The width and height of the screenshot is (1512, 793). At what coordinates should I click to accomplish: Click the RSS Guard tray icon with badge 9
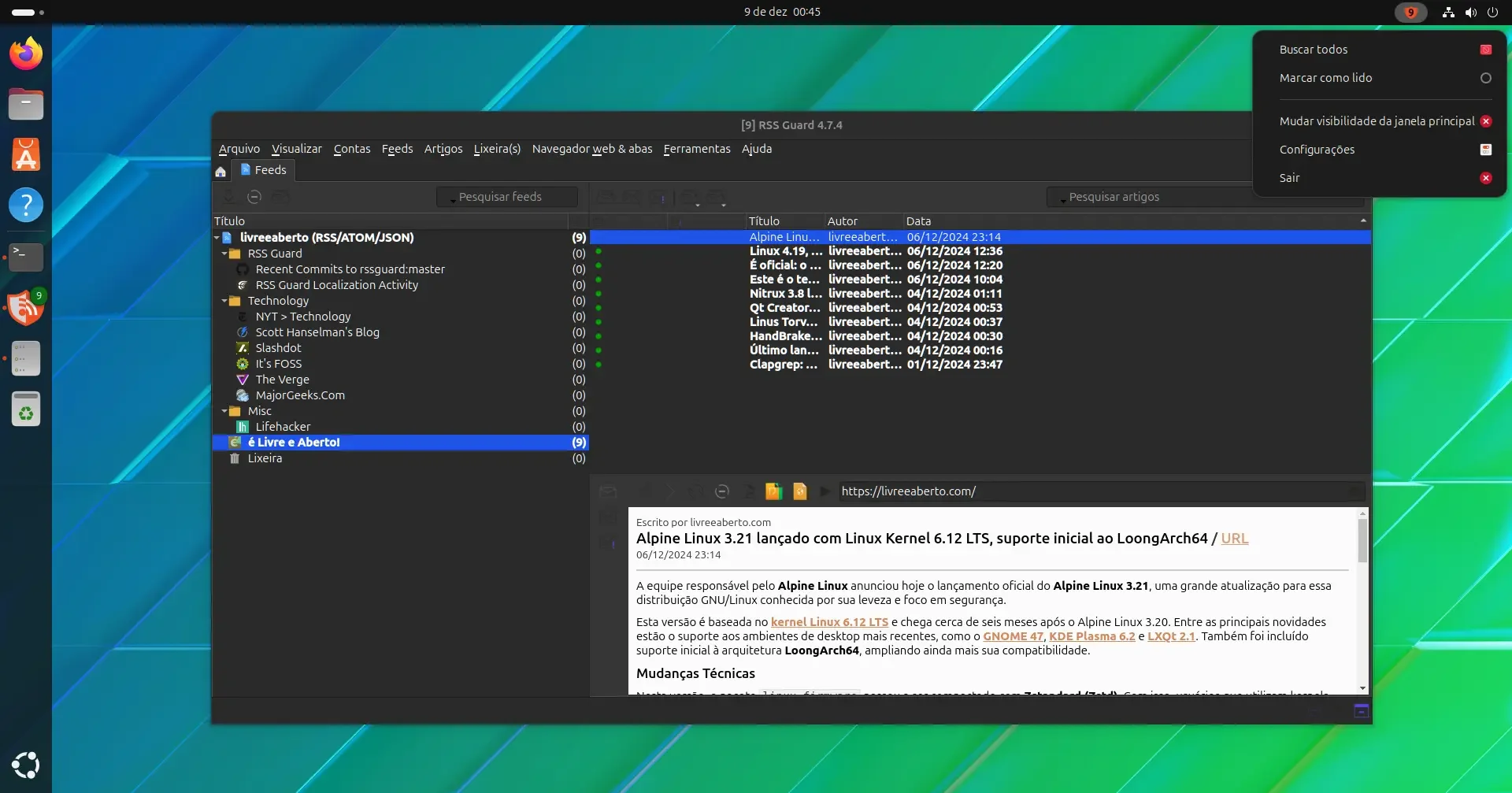[x=1410, y=12]
